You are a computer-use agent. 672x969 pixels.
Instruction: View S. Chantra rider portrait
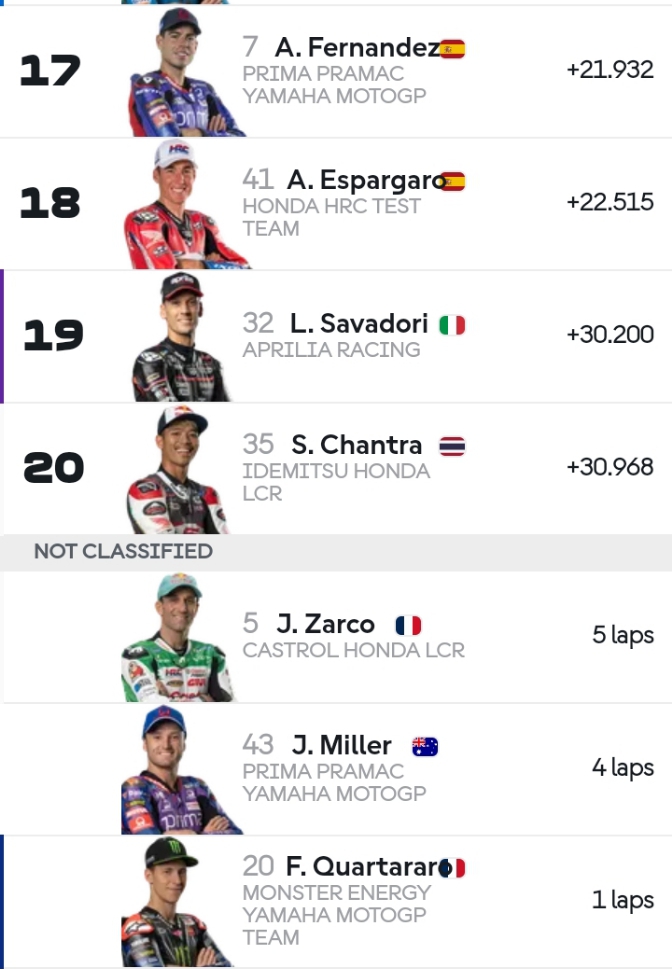pyautogui.click(x=180, y=468)
